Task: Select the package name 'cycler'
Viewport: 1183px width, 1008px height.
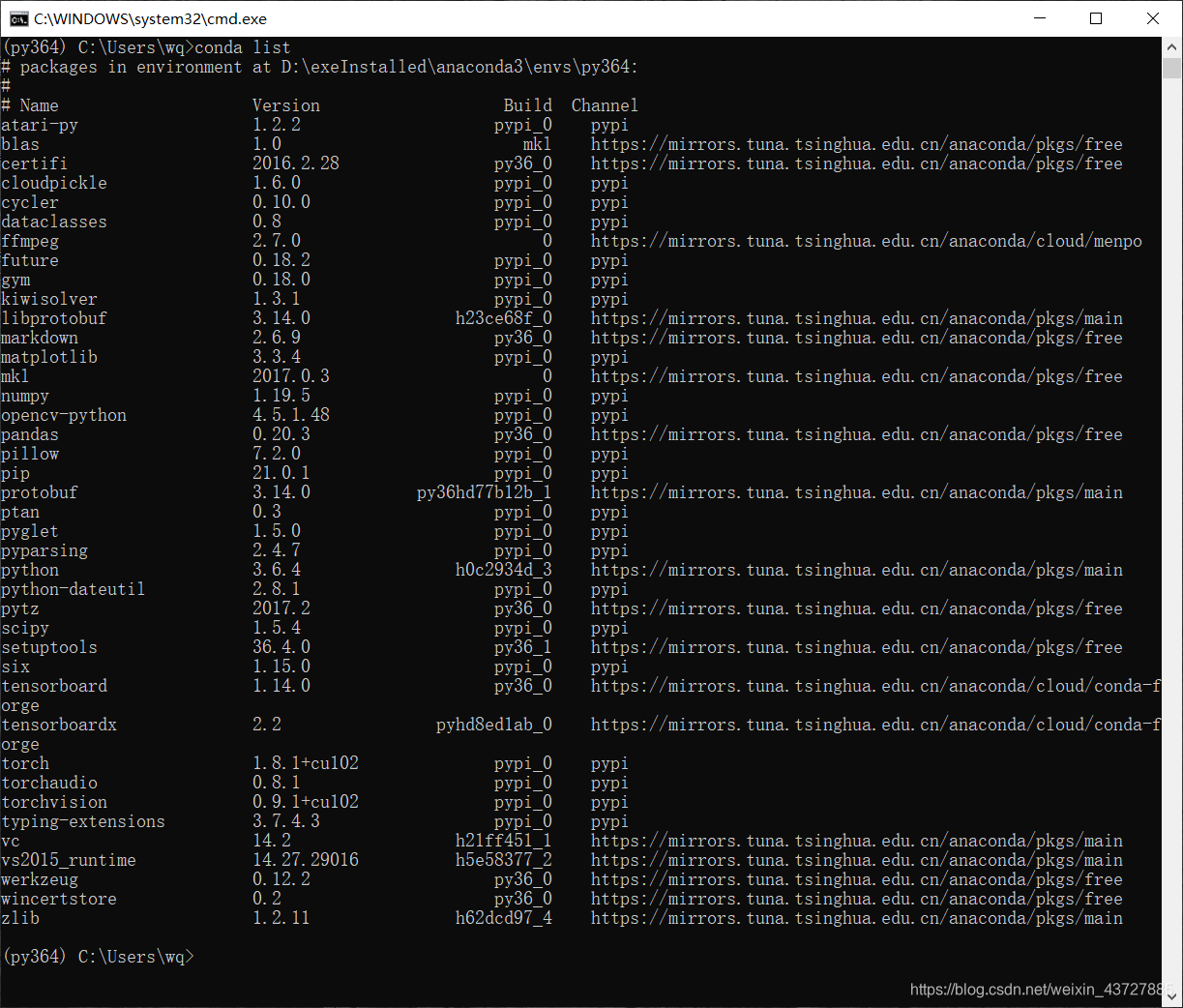Action: 30,202
